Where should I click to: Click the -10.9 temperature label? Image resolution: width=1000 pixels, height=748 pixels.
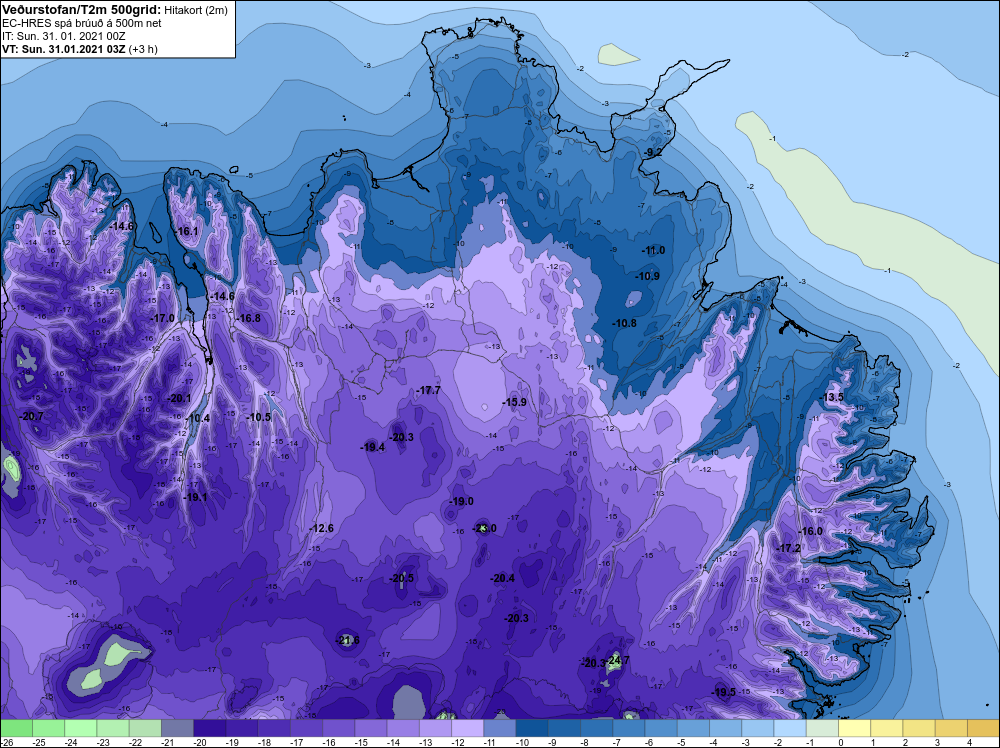tap(648, 276)
